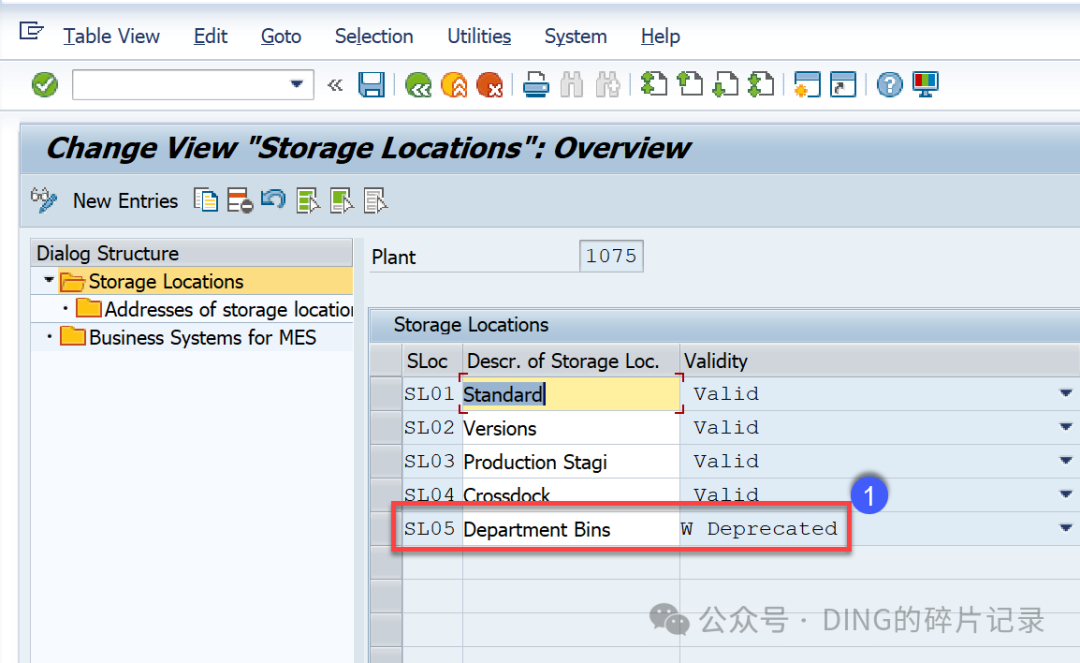The width and height of the screenshot is (1080, 663).
Task: Select the SL02 row selector box
Action: [x=386, y=428]
